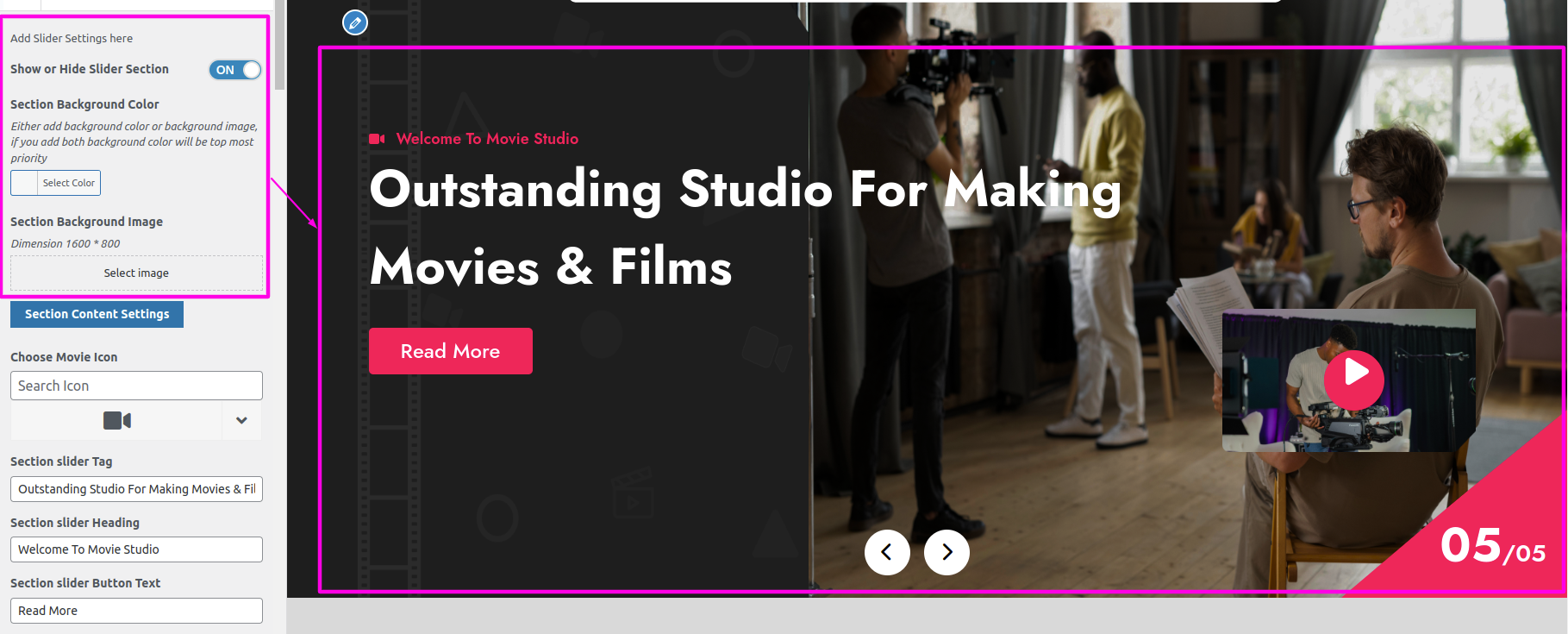This screenshot has height=634, width=1568.
Task: Click Select image for background
Action: coord(136,273)
